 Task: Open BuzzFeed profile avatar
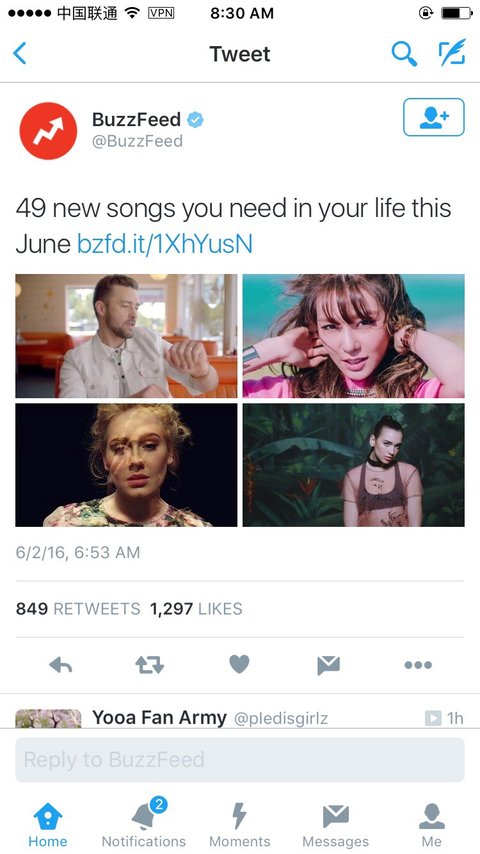coord(48,131)
